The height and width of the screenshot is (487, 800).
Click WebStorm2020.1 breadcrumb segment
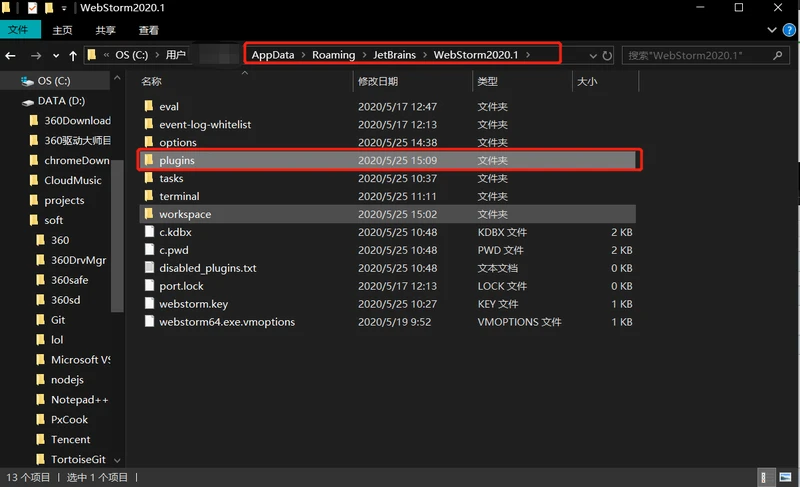coord(476,55)
